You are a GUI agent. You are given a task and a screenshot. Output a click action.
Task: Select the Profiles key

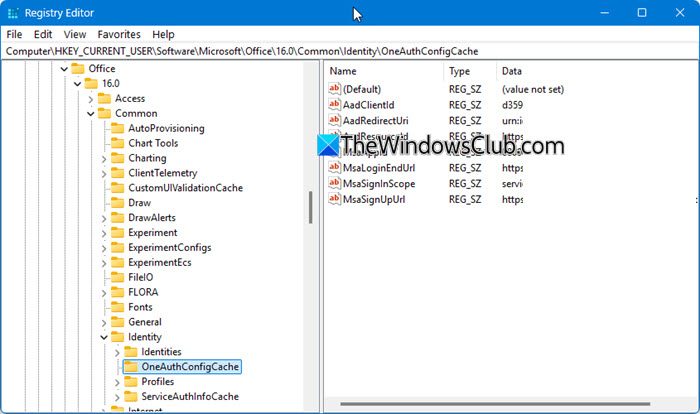pyautogui.click(x=157, y=382)
